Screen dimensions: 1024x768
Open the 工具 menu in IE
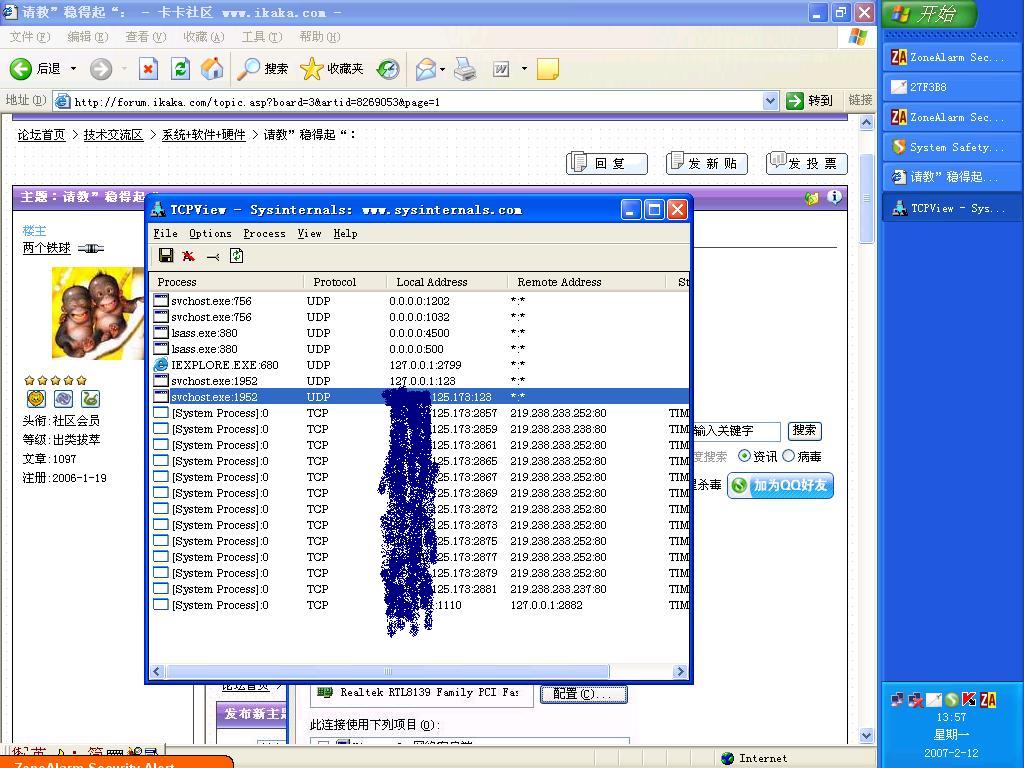coord(262,37)
